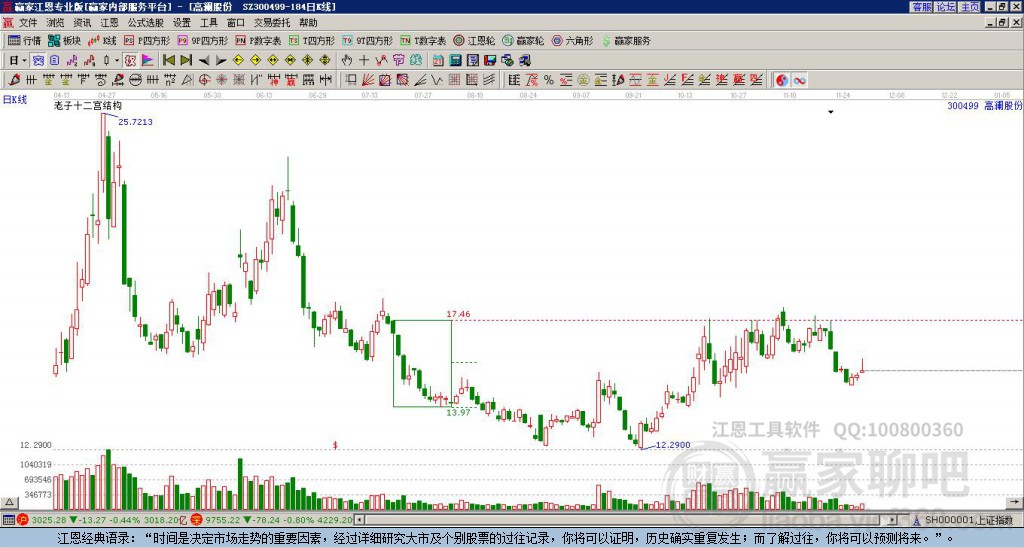Select the Gann fan lines tool
The width and height of the screenshot is (1024, 548).
tap(368, 80)
